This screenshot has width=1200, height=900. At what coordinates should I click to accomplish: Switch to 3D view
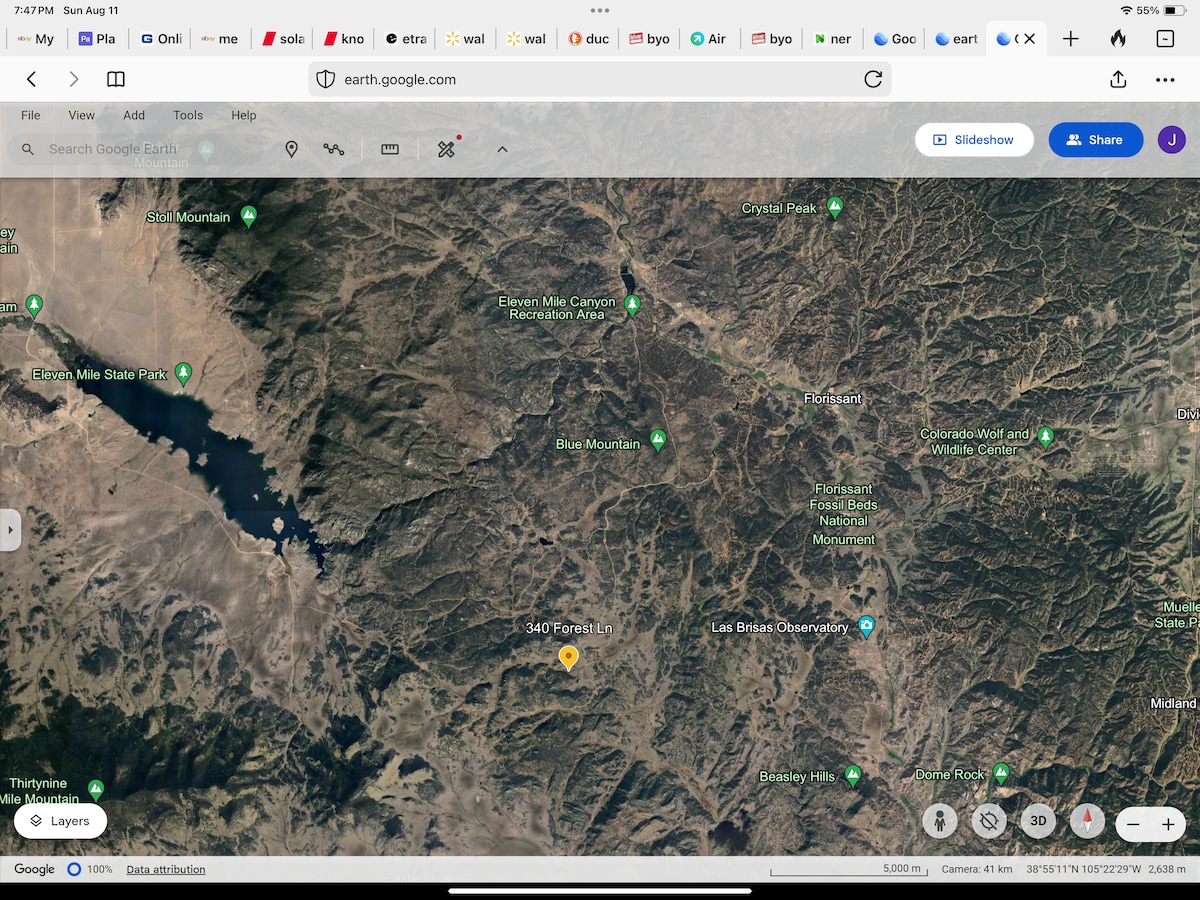pyautogui.click(x=1038, y=822)
